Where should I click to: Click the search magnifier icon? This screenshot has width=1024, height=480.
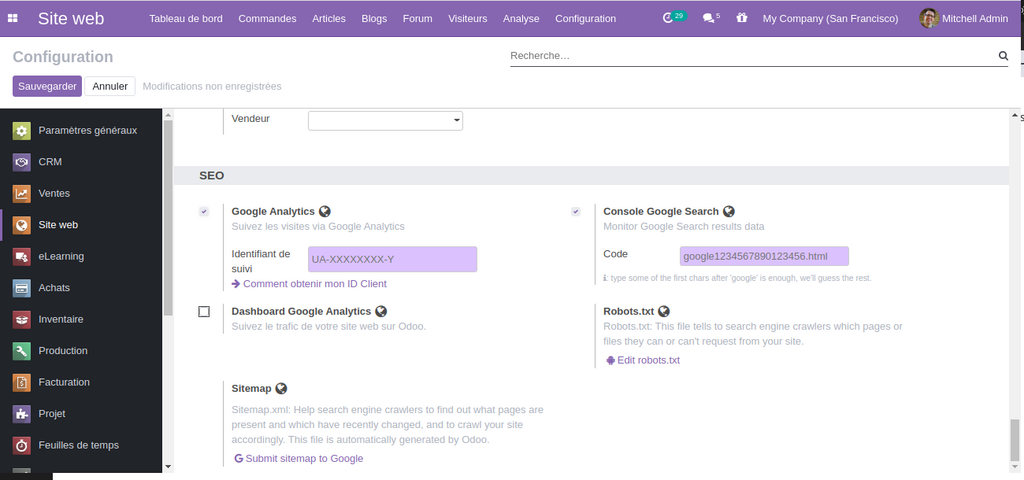(x=1003, y=57)
